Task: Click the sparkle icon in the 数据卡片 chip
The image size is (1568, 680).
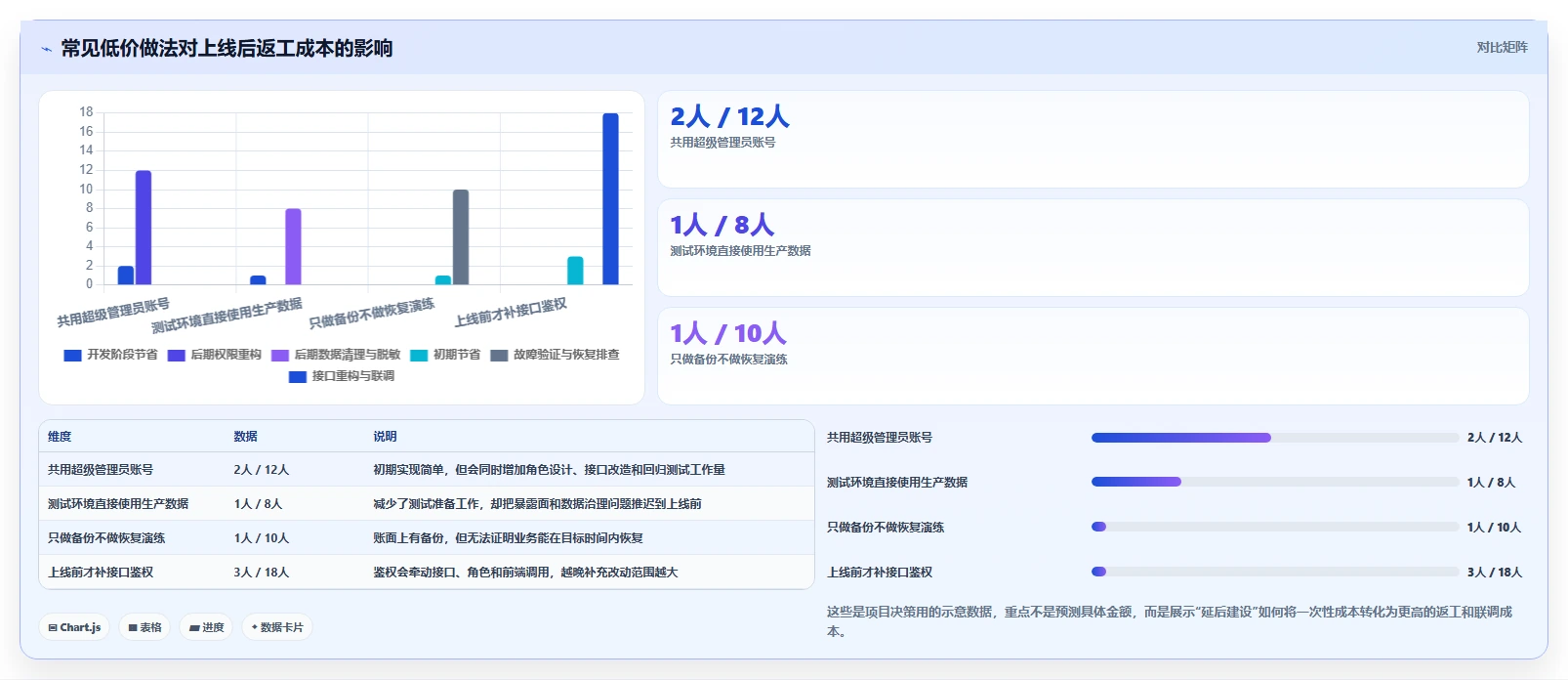Action: point(255,627)
